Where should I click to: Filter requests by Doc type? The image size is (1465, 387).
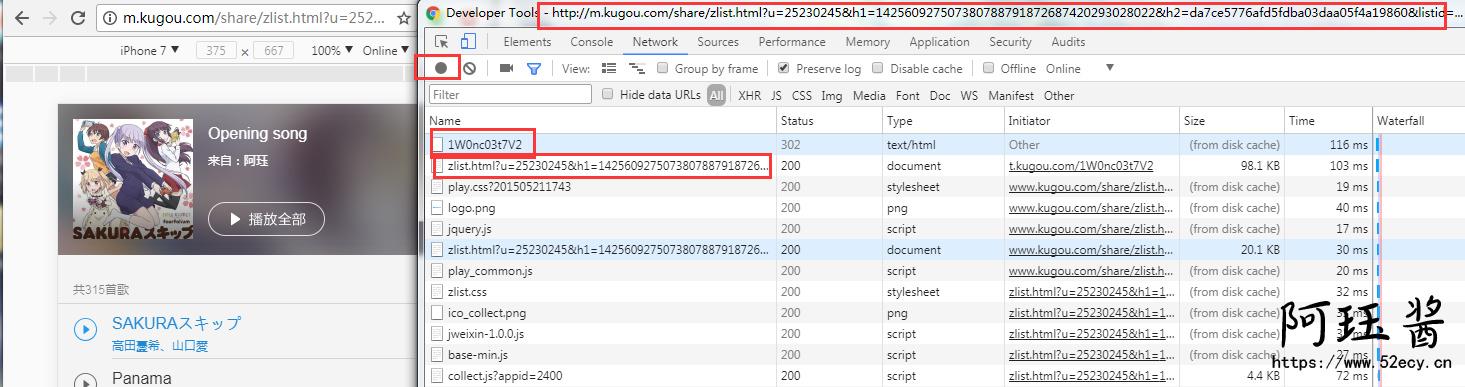[x=940, y=96]
